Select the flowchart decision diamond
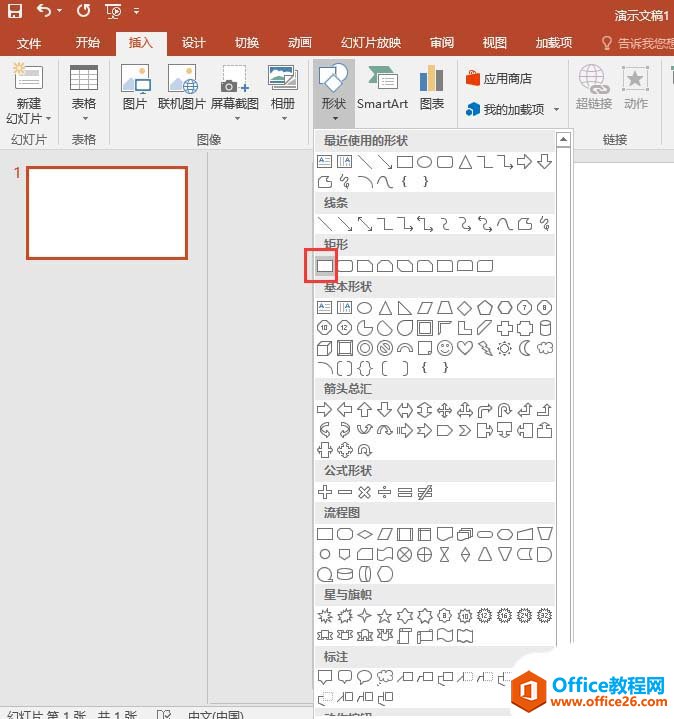 pos(365,534)
